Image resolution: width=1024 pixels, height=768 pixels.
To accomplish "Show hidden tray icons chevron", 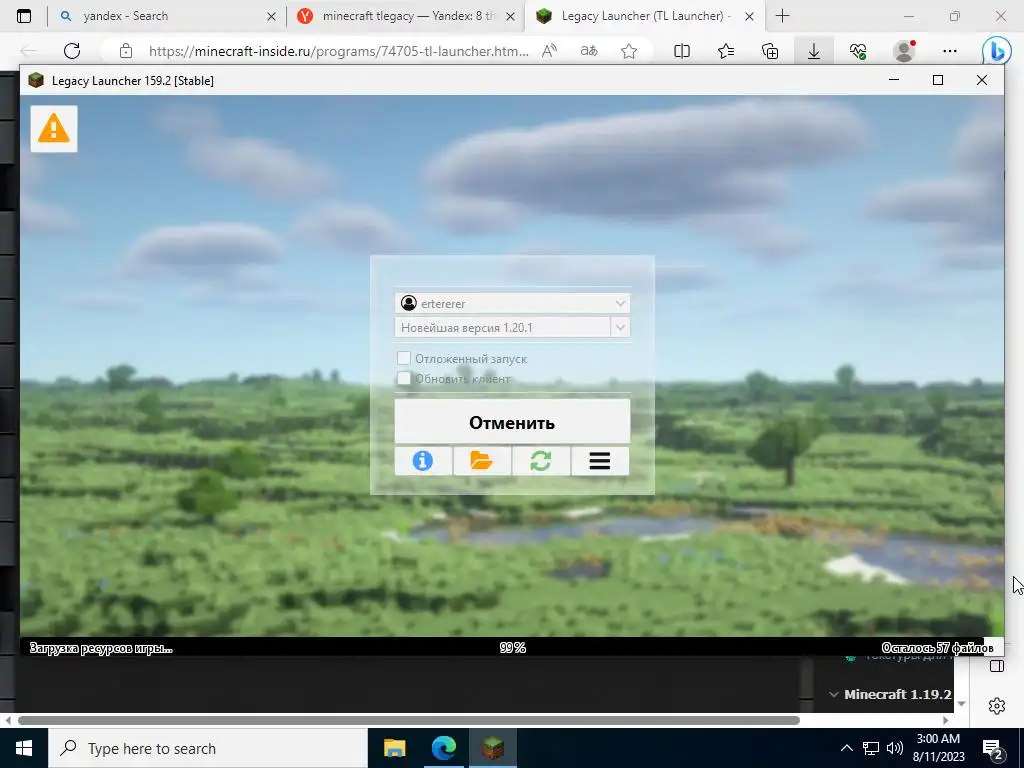I will click(x=846, y=748).
